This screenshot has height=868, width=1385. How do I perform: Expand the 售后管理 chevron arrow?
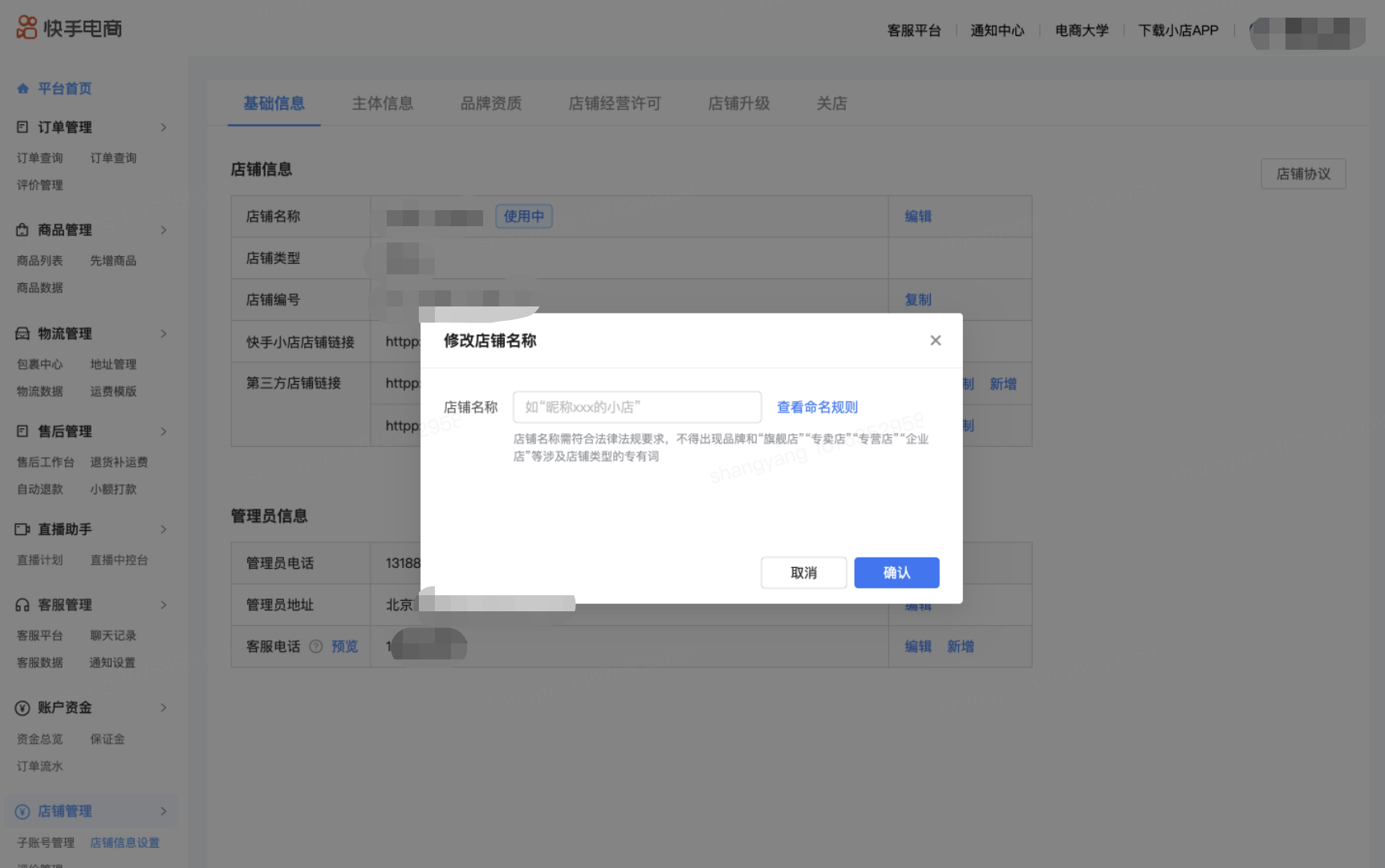pyautogui.click(x=164, y=432)
